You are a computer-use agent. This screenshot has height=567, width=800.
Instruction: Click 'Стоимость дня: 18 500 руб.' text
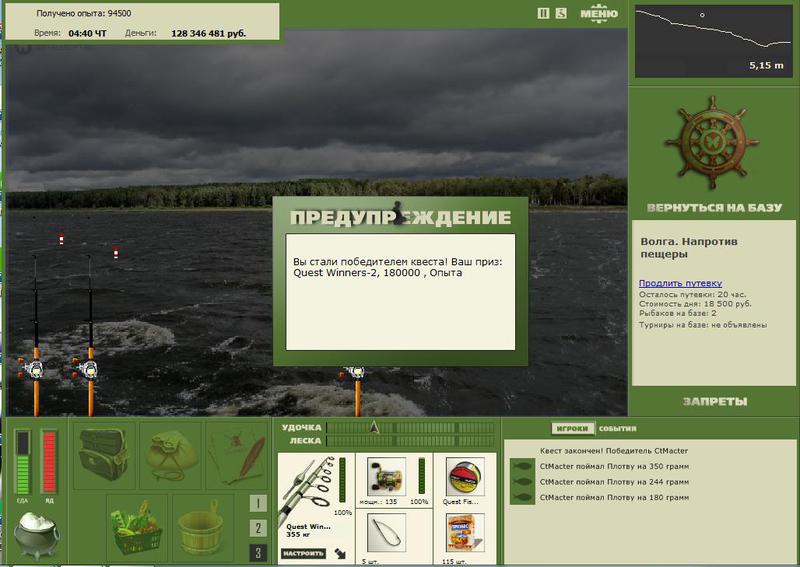click(x=695, y=304)
